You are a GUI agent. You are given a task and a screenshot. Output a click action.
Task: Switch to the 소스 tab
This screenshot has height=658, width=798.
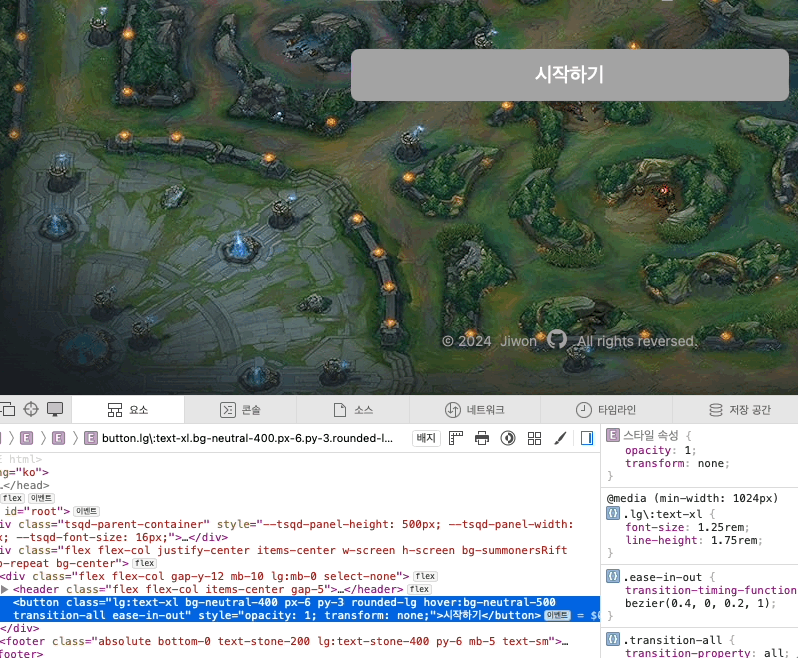[x=353, y=410]
